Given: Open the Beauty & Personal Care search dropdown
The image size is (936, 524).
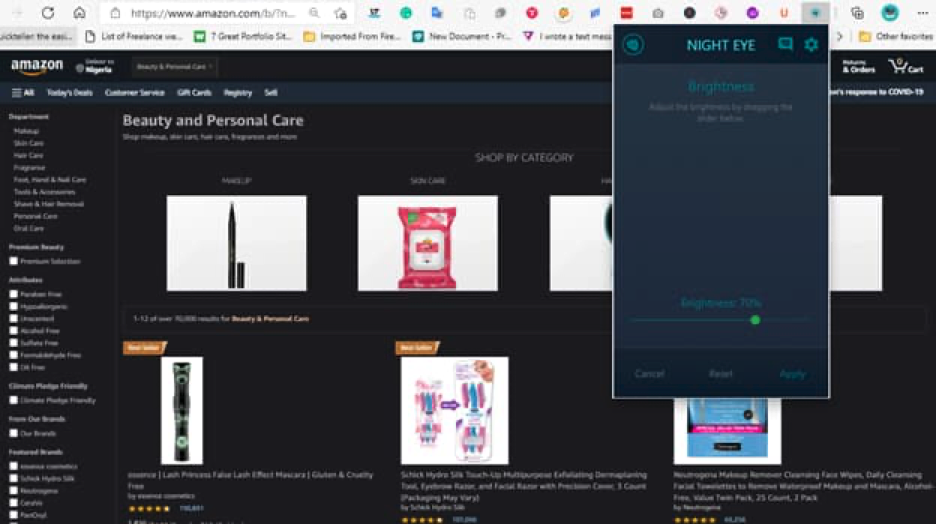Looking at the screenshot, I should [174, 67].
